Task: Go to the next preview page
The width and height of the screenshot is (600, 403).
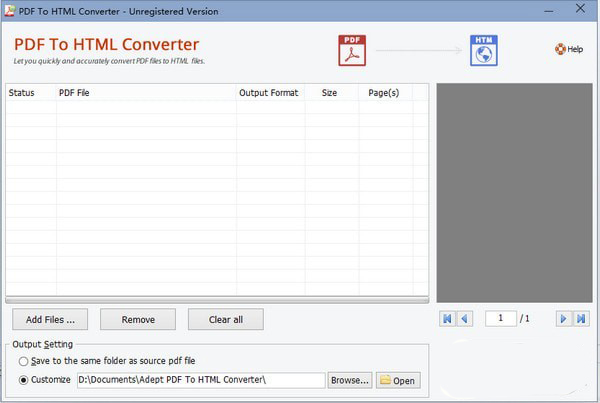Action: tap(563, 319)
